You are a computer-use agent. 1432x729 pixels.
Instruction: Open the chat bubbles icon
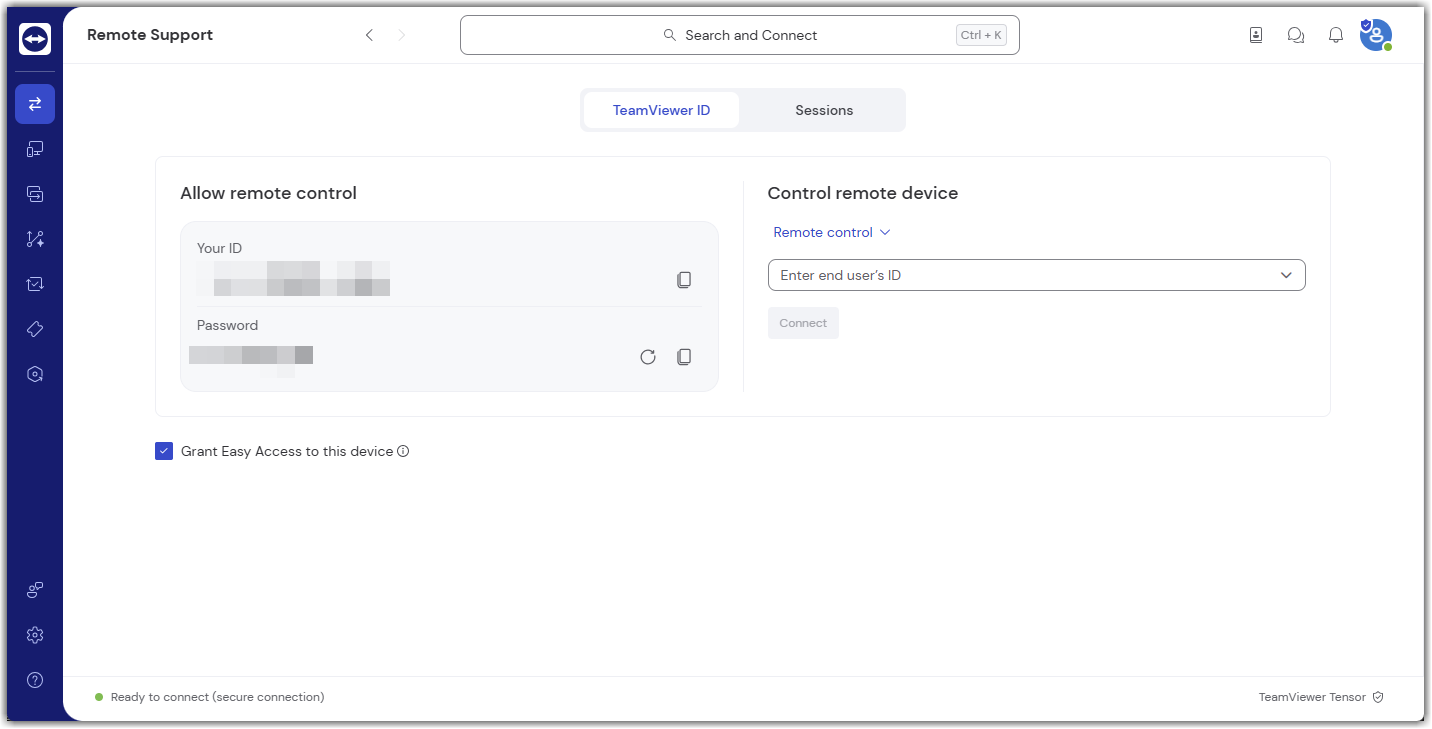pos(1296,35)
